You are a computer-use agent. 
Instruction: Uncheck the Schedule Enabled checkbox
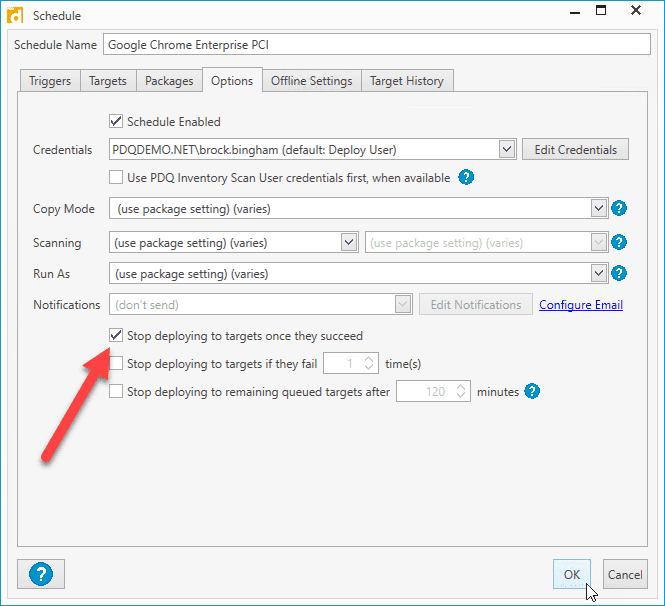(x=116, y=121)
